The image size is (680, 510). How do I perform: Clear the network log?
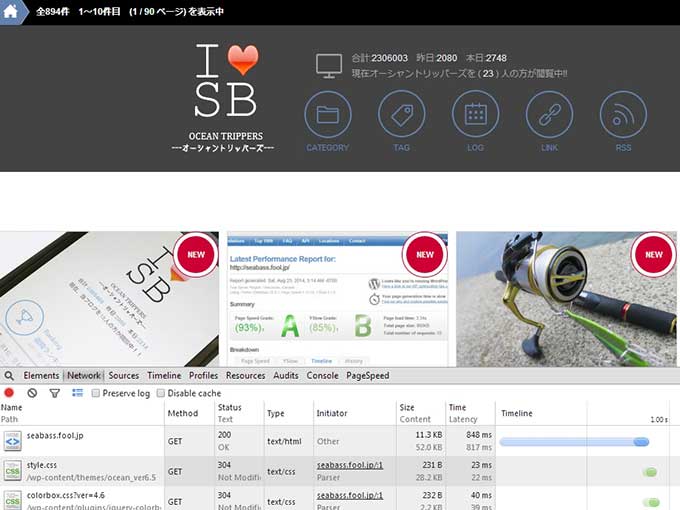pyautogui.click(x=32, y=393)
